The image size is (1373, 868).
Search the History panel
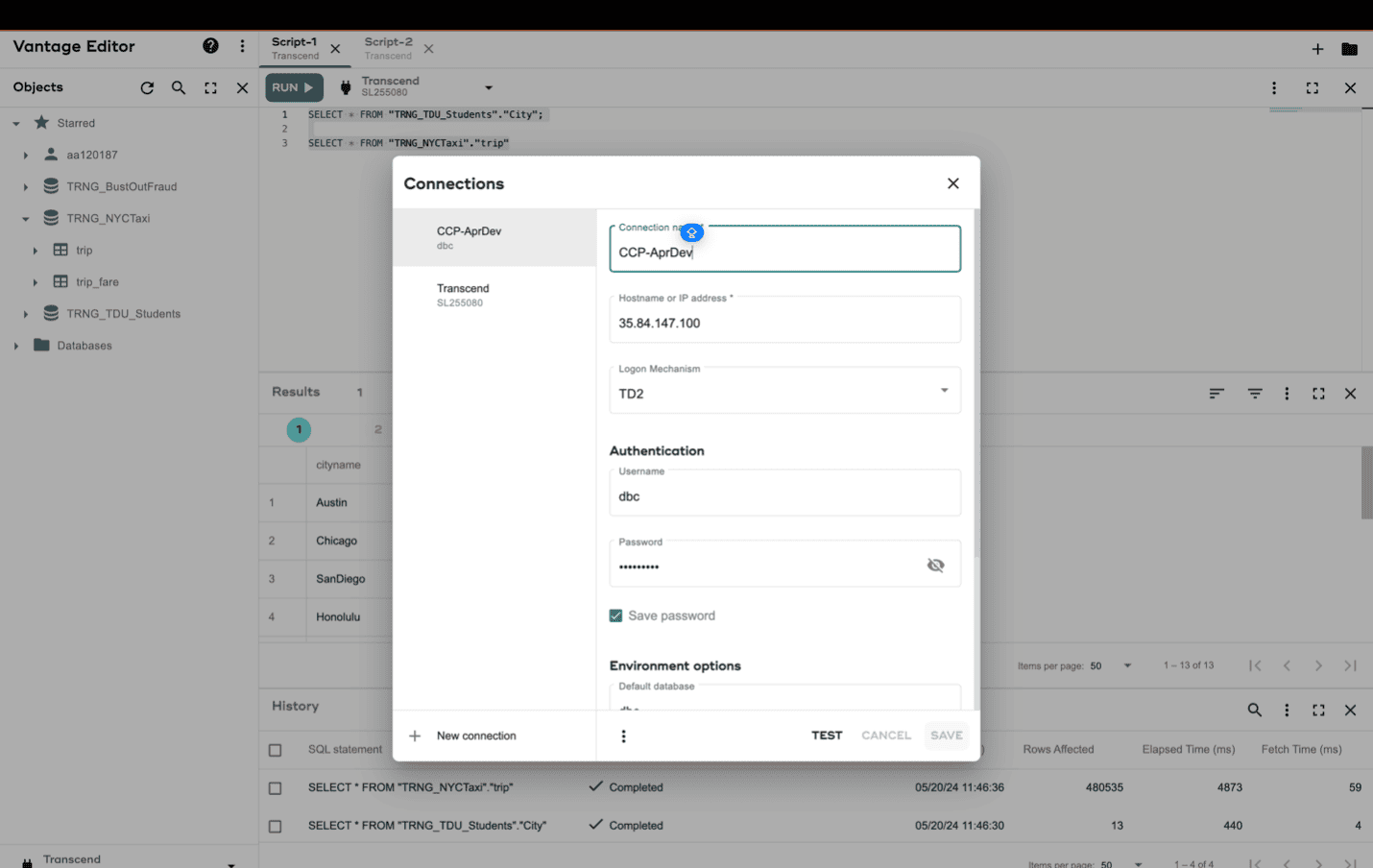1254,711
